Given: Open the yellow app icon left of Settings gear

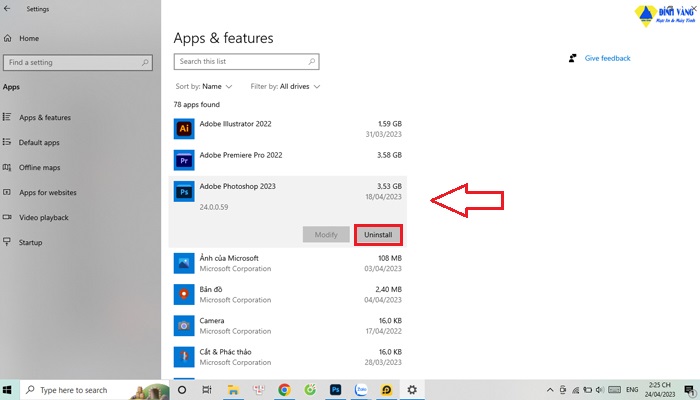Looking at the screenshot, I should coord(387,390).
